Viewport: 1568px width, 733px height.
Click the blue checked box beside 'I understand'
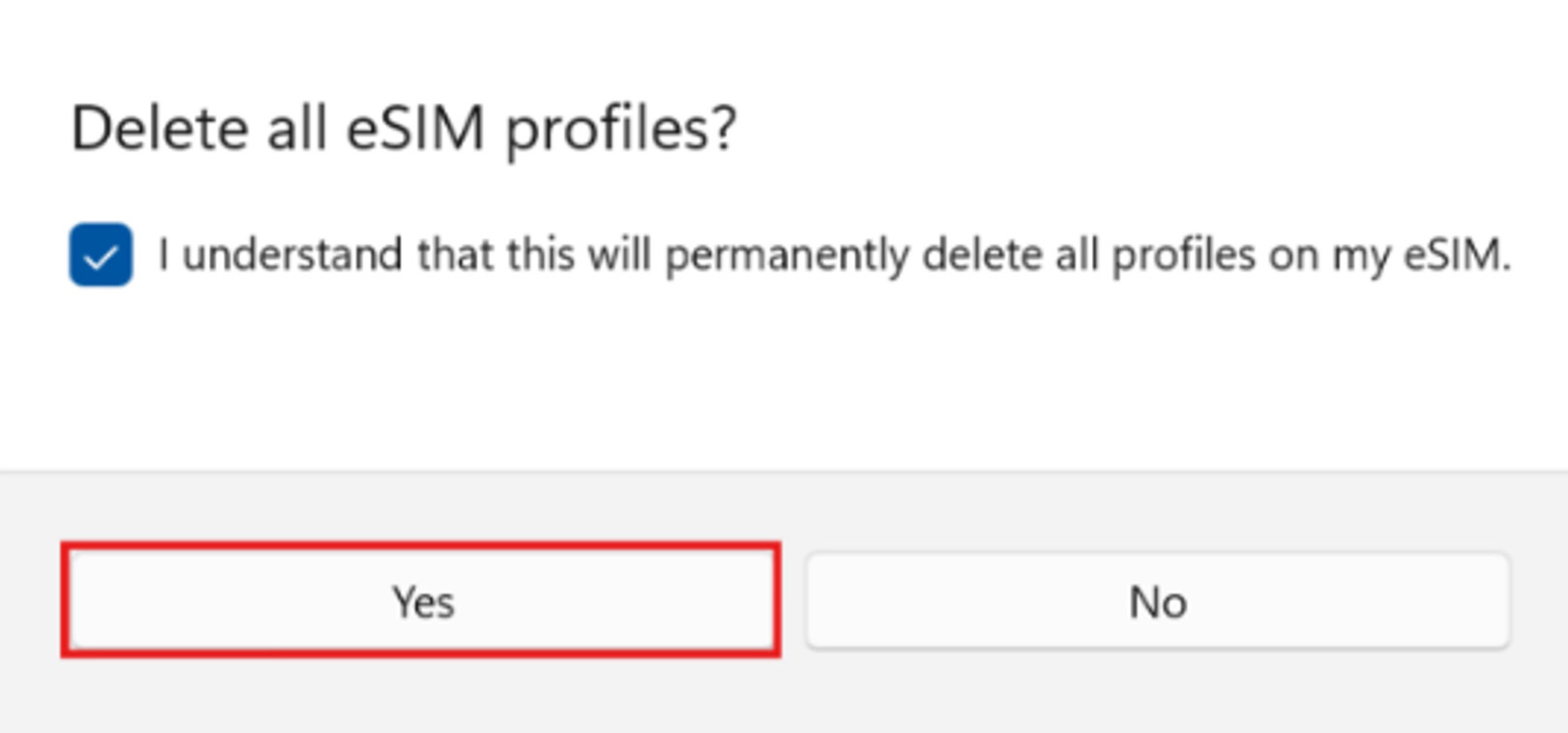[101, 255]
